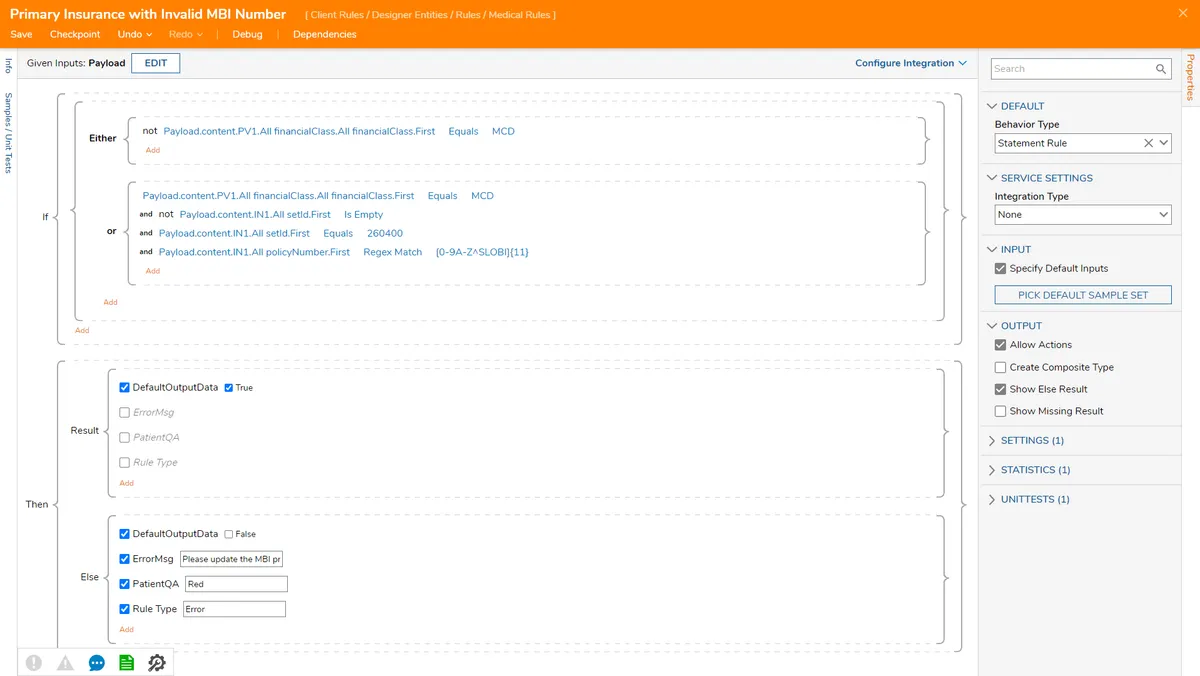Click the magnifier icon in the Search box

pyautogui.click(x=1161, y=69)
